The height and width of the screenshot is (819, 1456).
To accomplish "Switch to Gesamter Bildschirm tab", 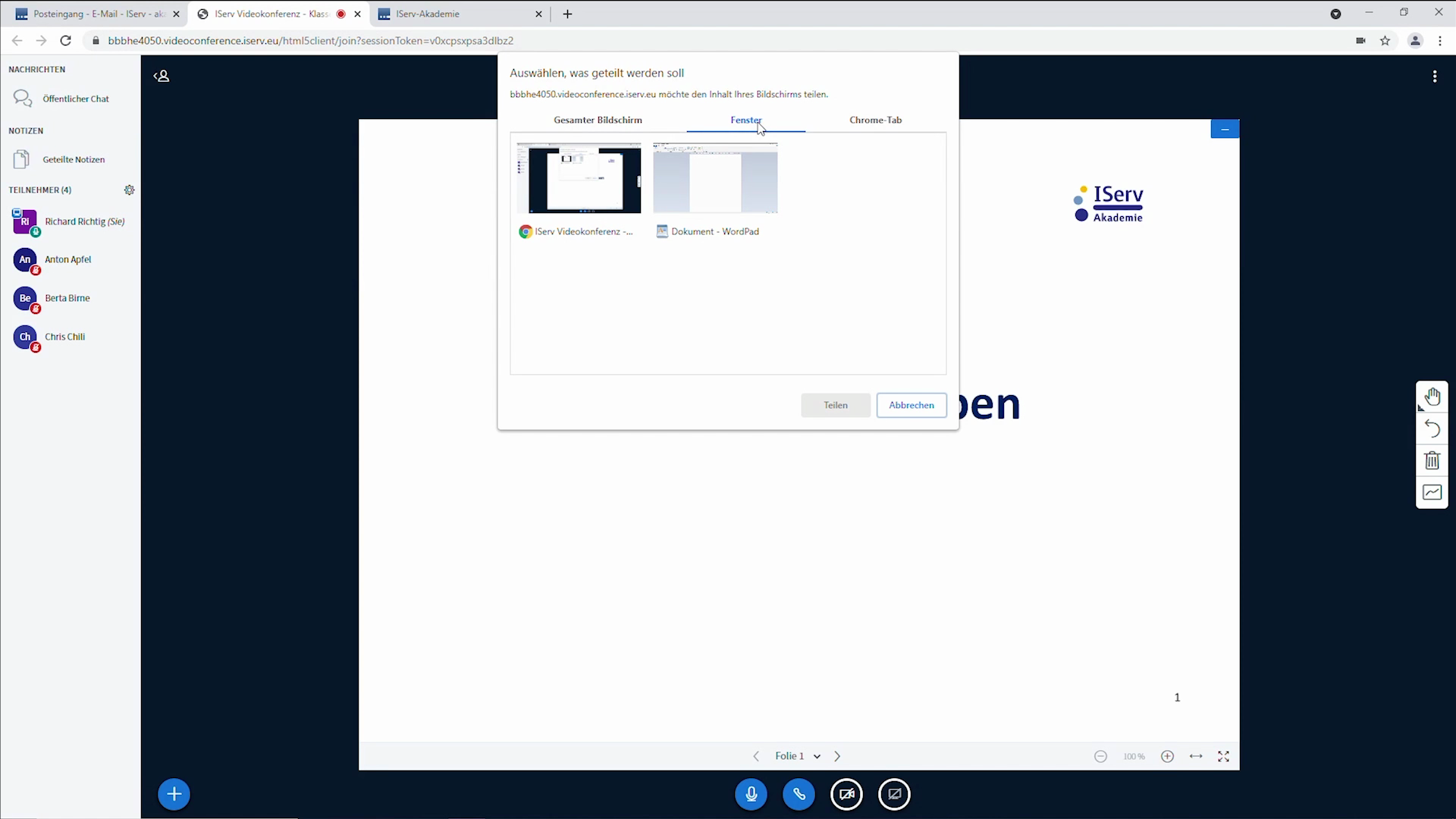I will (x=598, y=120).
